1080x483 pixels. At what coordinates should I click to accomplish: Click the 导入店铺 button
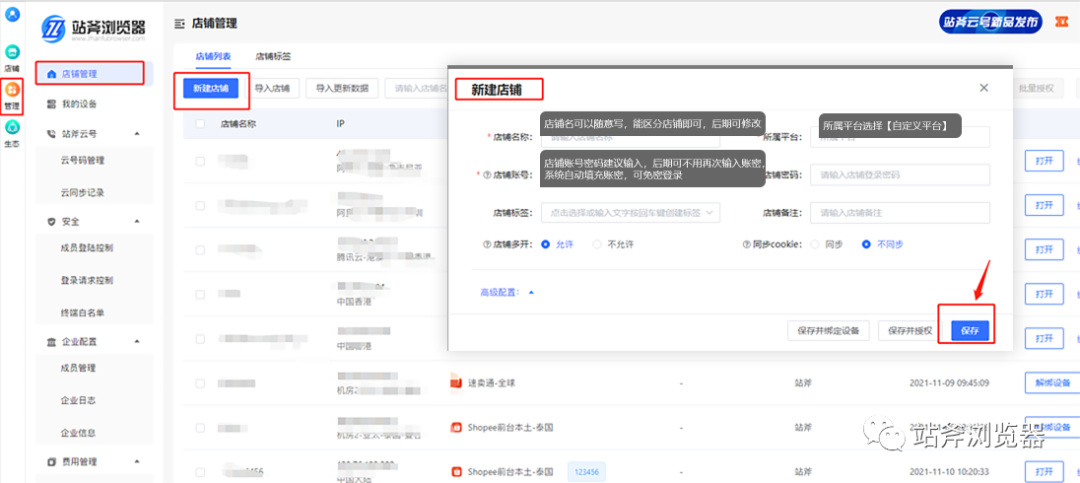pyautogui.click(x=272, y=88)
